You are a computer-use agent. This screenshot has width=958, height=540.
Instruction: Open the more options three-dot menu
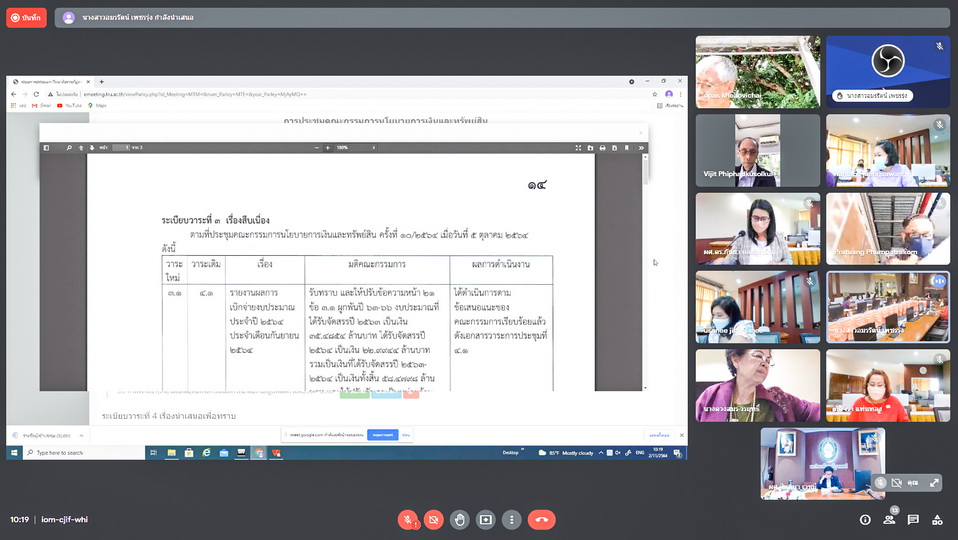511,520
